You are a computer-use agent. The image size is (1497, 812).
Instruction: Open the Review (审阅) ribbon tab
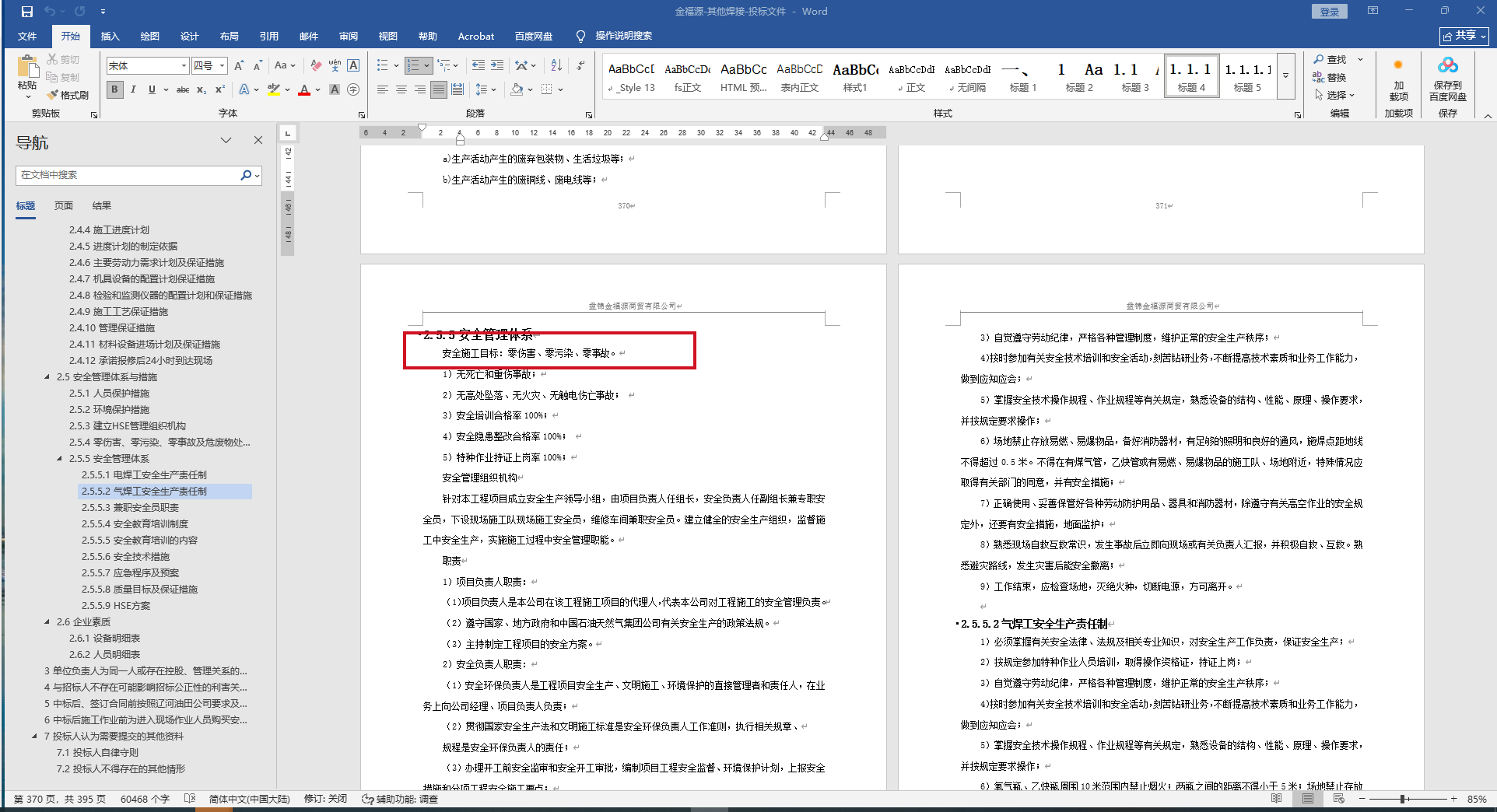coord(348,36)
